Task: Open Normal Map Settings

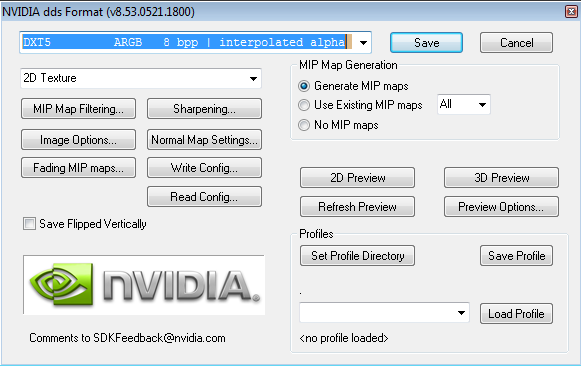Action: point(205,140)
